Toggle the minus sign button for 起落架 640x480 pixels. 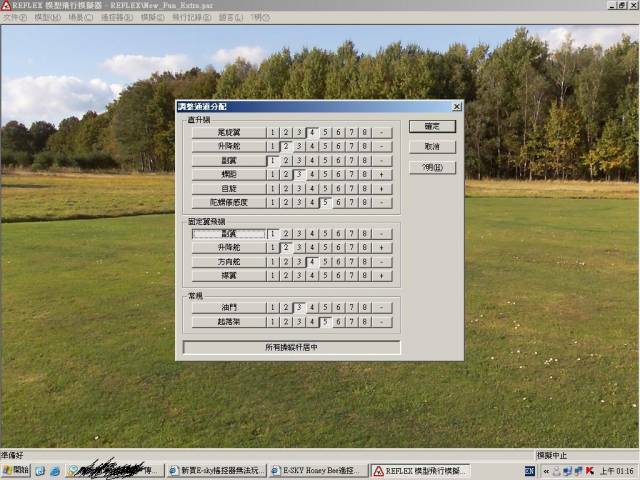point(382,322)
